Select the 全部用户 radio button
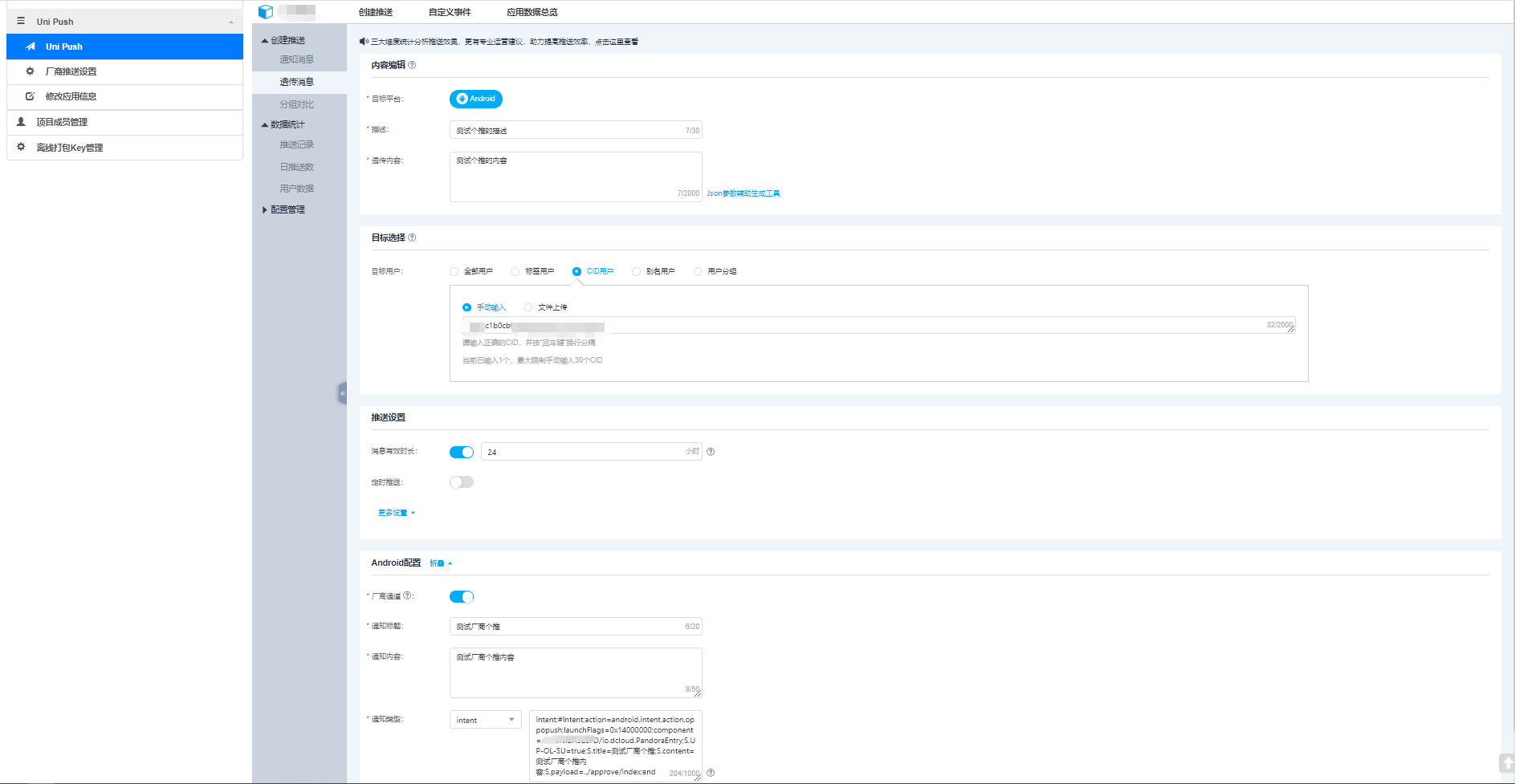 click(x=454, y=271)
